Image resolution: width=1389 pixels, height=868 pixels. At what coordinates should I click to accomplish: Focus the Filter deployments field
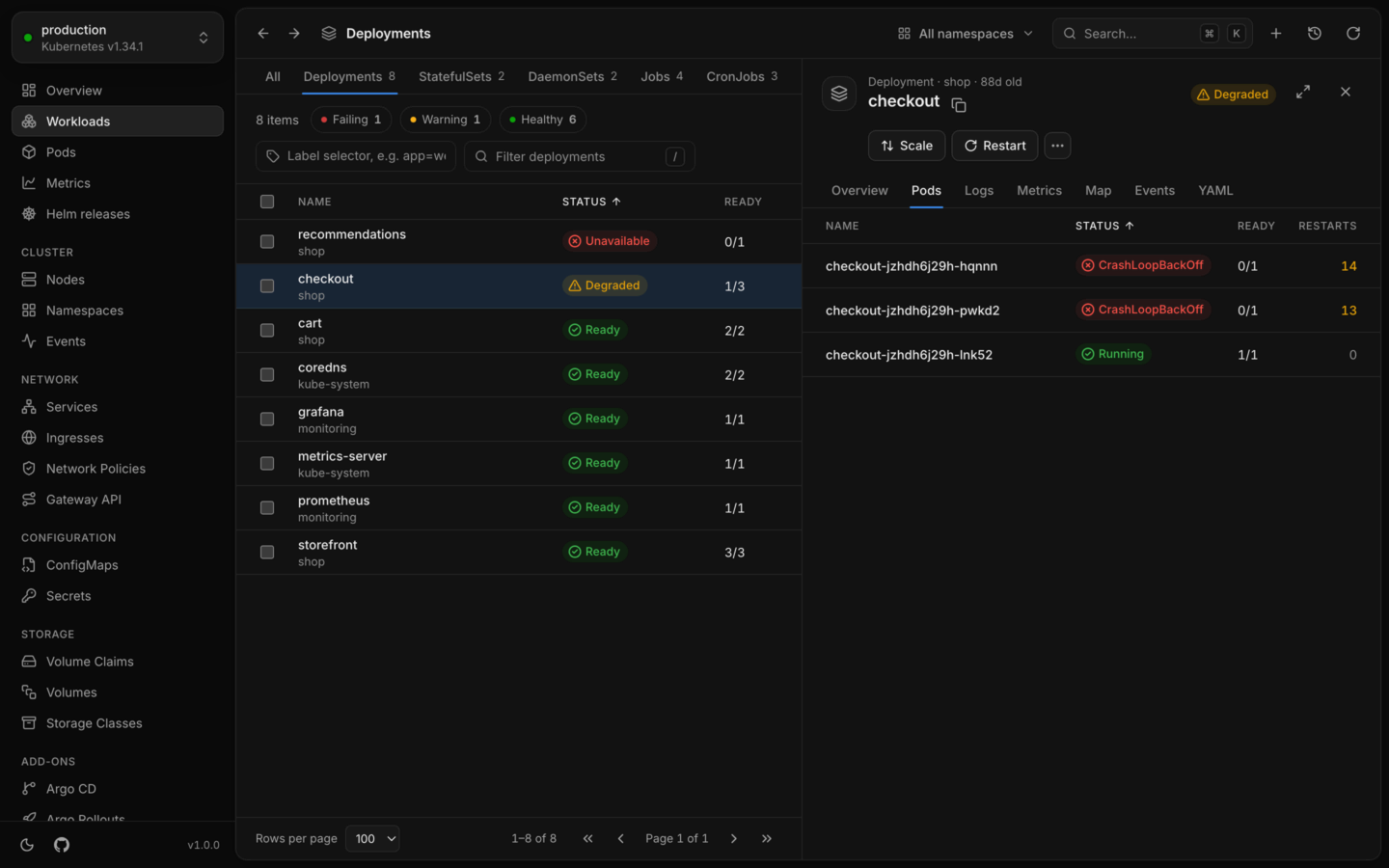point(580,156)
